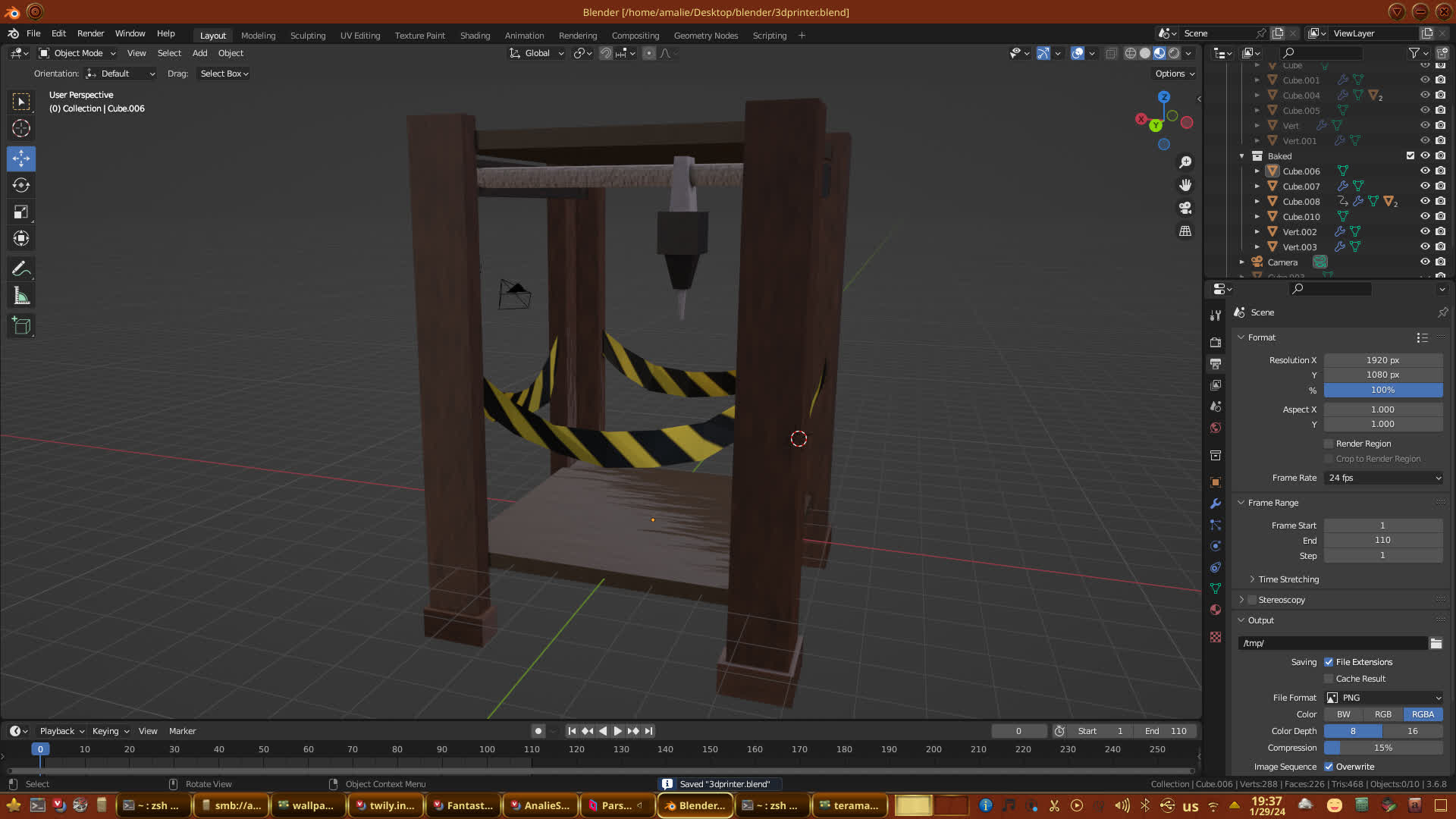Open the Render menu
This screenshot has width=1456, height=819.
coord(90,33)
